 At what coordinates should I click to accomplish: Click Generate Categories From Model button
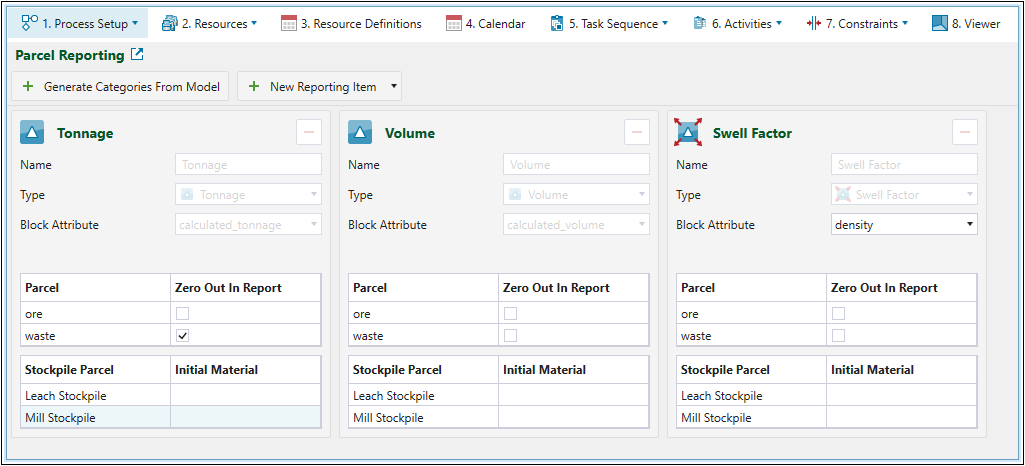[x=121, y=87]
